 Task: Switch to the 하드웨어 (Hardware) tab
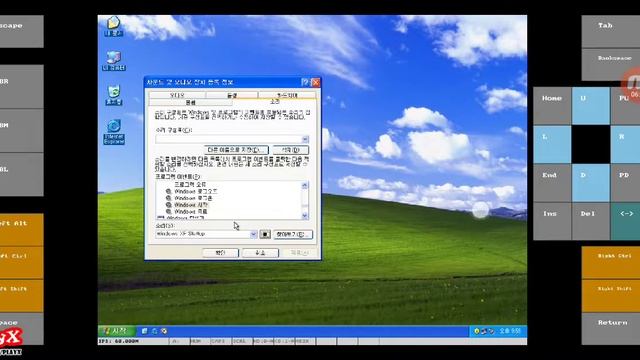287,95
